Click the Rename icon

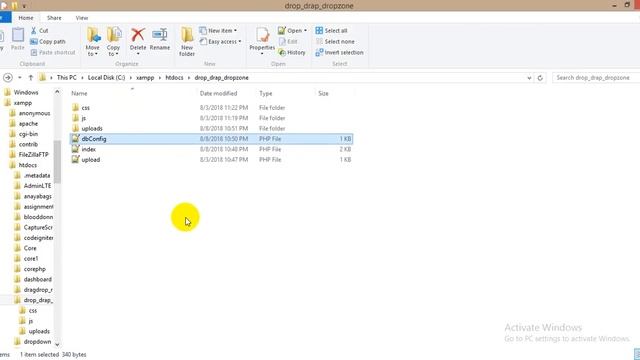(160, 35)
